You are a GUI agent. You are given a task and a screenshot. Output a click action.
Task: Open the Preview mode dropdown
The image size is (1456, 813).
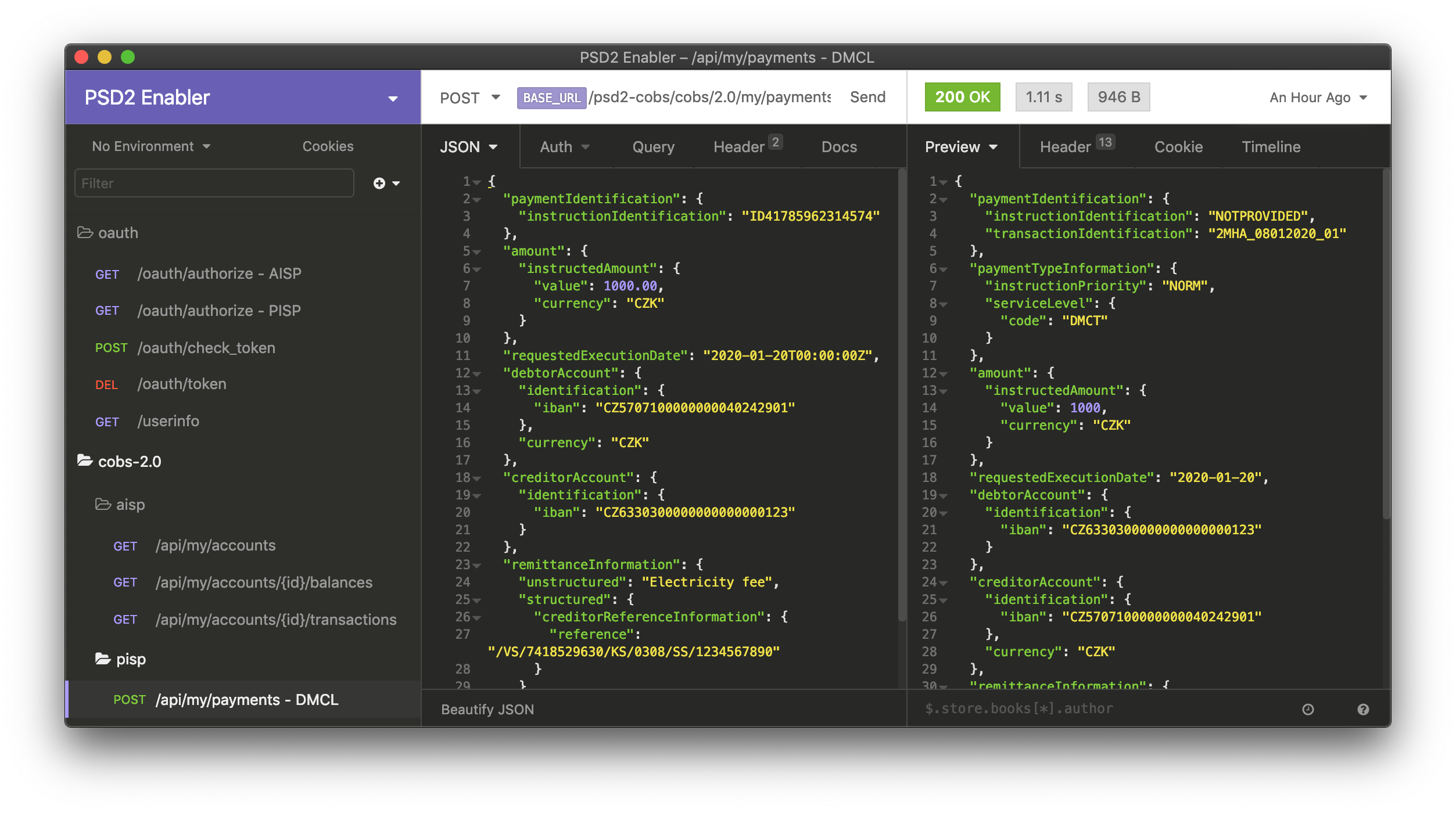[961, 147]
